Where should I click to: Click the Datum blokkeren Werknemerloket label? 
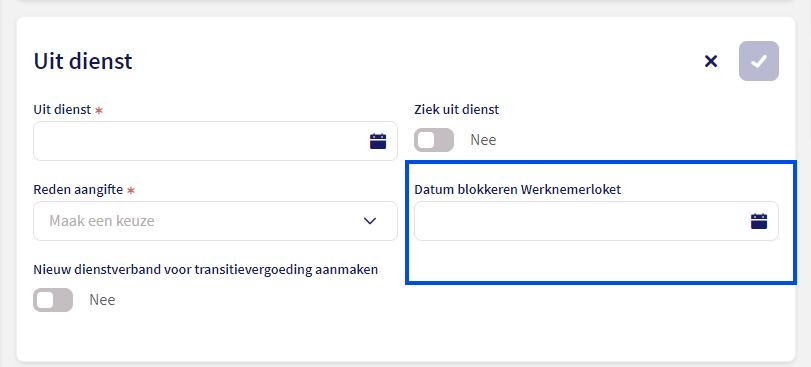(x=518, y=190)
